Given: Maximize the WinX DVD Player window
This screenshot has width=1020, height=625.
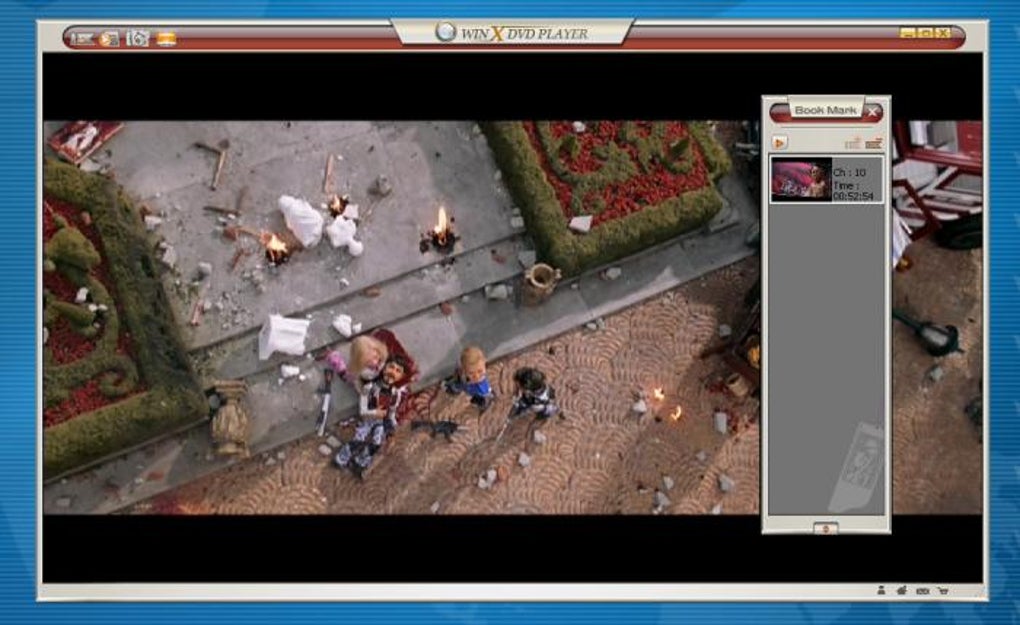Looking at the screenshot, I should [x=926, y=33].
